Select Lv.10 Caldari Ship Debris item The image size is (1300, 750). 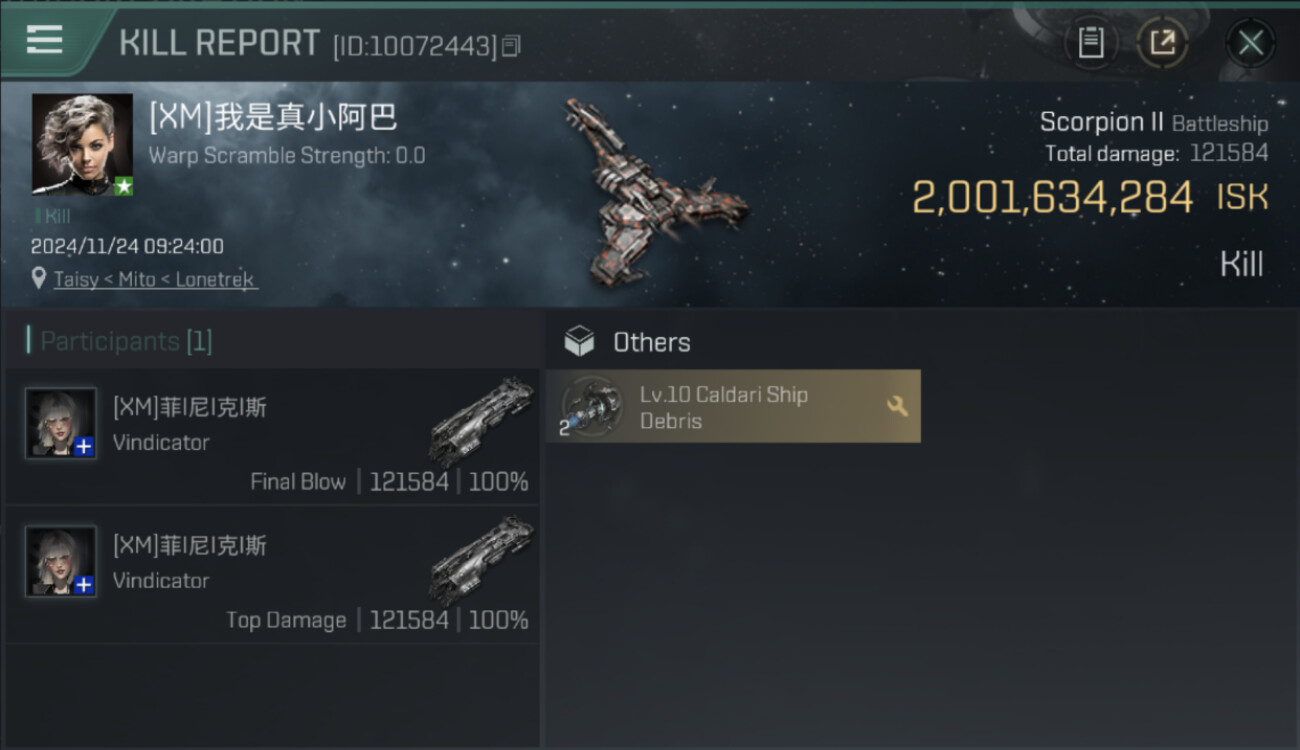pyautogui.click(x=733, y=406)
